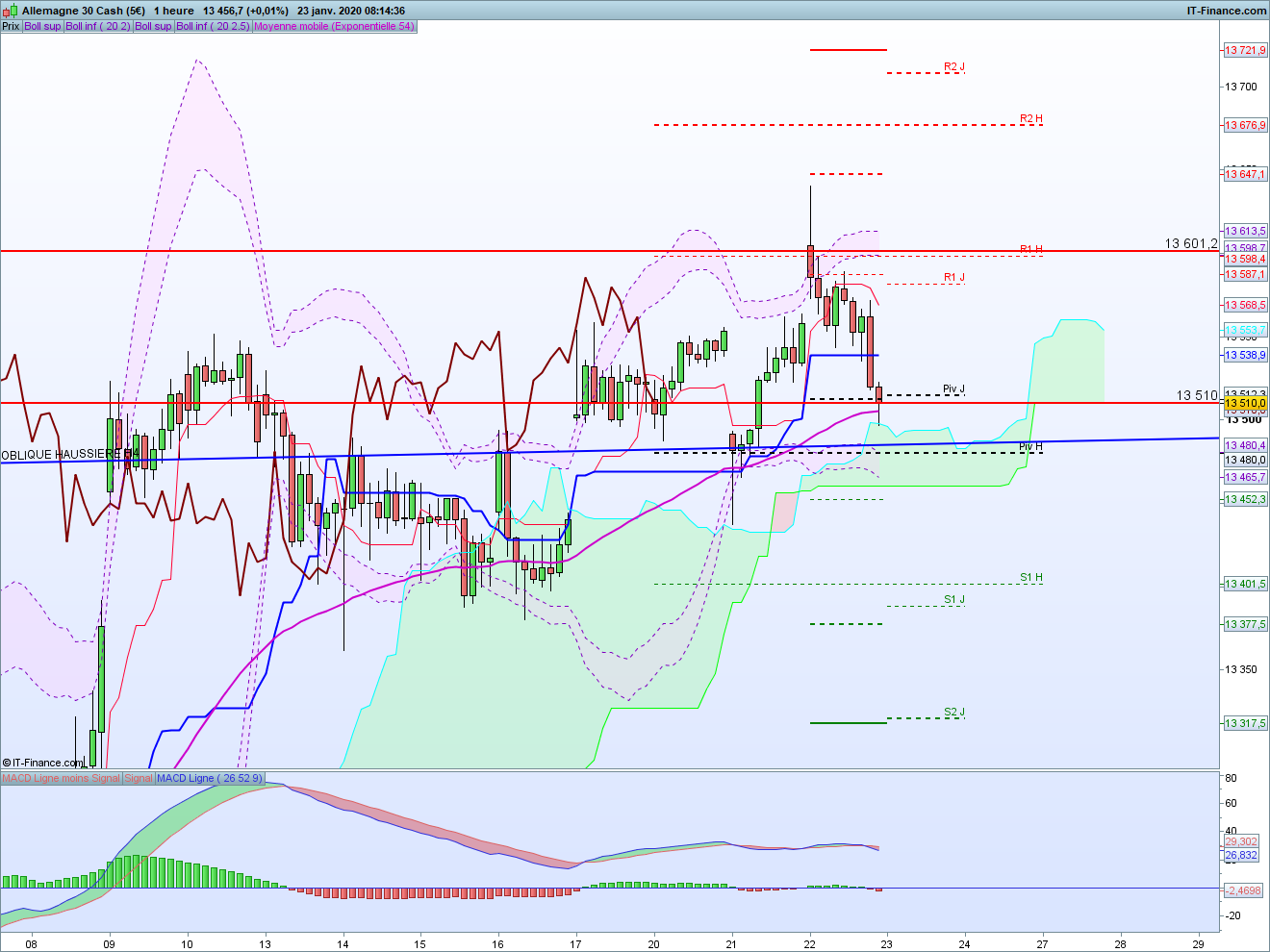
Task: Click the R1 H resistance label
Action: (1031, 250)
